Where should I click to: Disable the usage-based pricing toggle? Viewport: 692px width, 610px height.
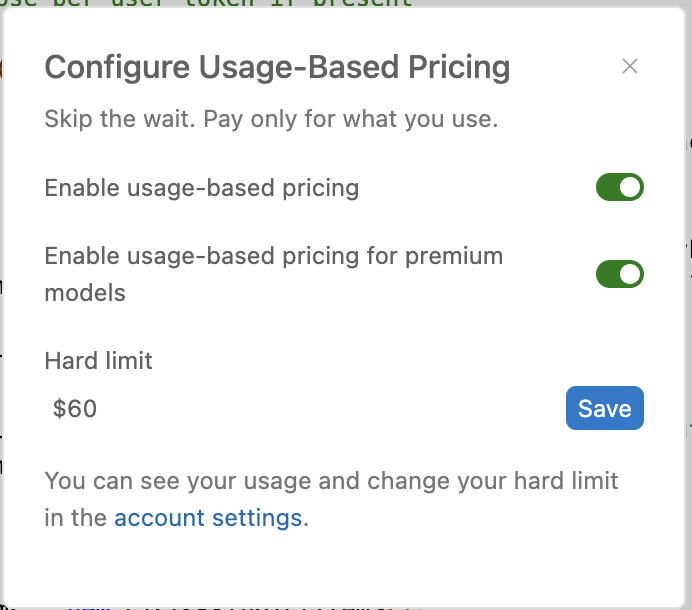[x=619, y=187]
